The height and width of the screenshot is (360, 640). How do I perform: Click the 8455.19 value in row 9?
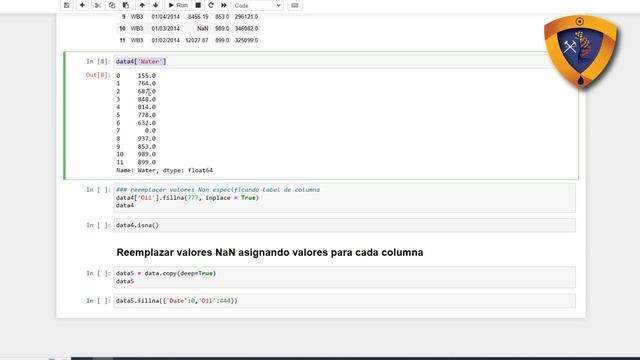tap(198, 17)
